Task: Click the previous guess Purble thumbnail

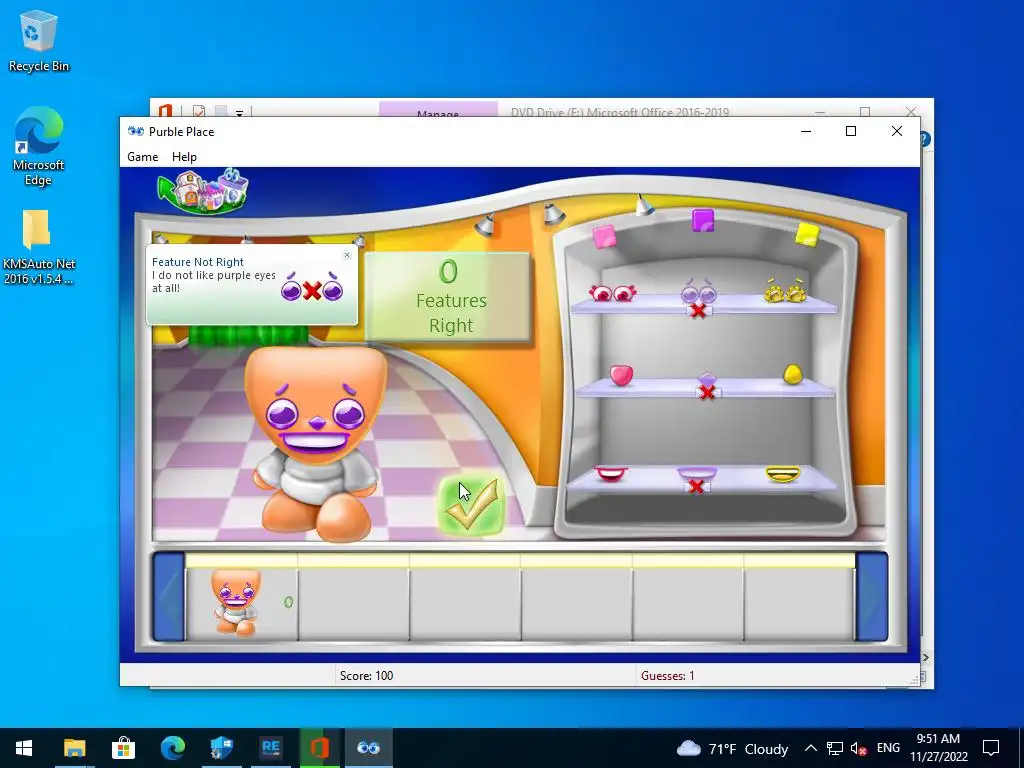Action: click(x=236, y=602)
